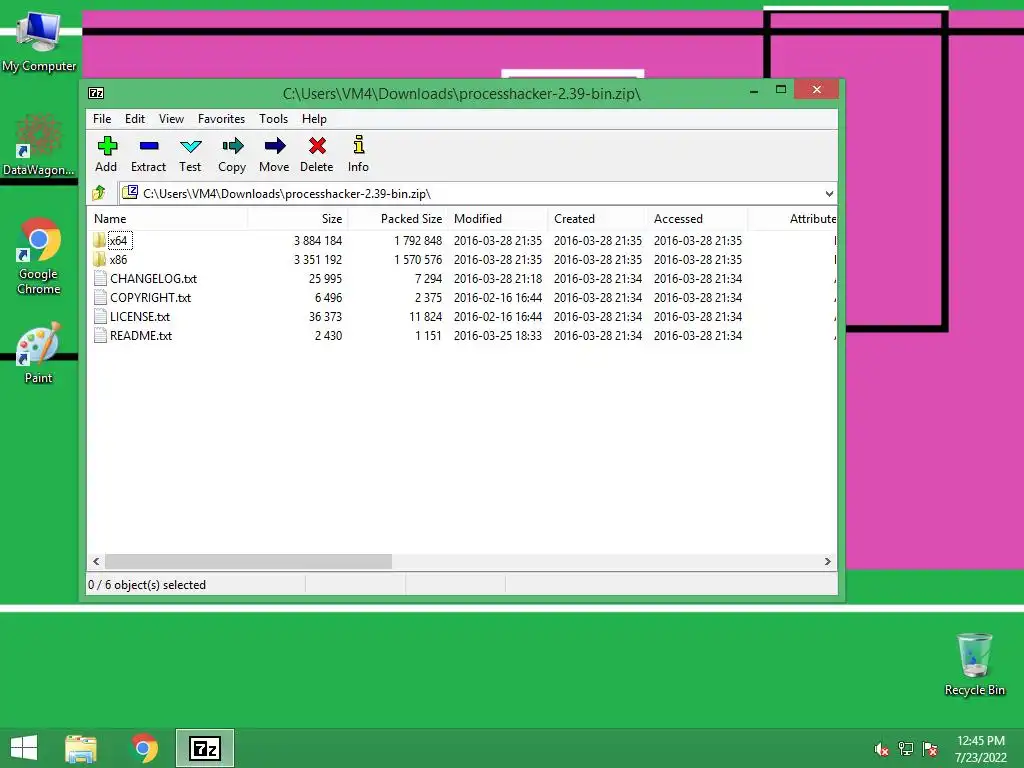Click the status bar selection count
Viewport: 1024px width, 768px height.
point(147,584)
